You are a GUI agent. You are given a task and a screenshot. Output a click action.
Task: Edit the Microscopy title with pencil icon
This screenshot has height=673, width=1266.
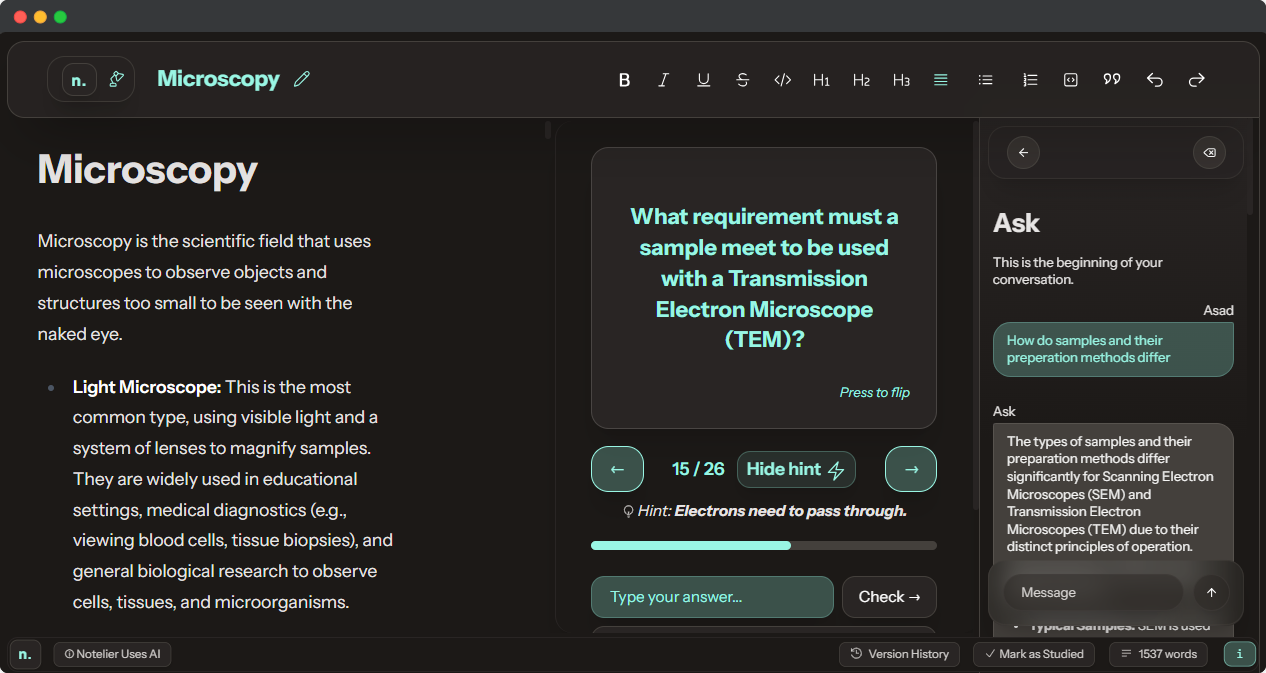302,79
